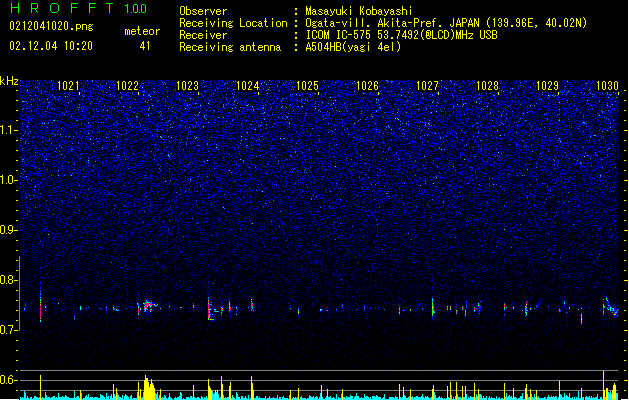Click the HROFFT 1.0.0 title text
Image resolution: width=629 pixels, height=400 pixels.
tap(78, 8)
